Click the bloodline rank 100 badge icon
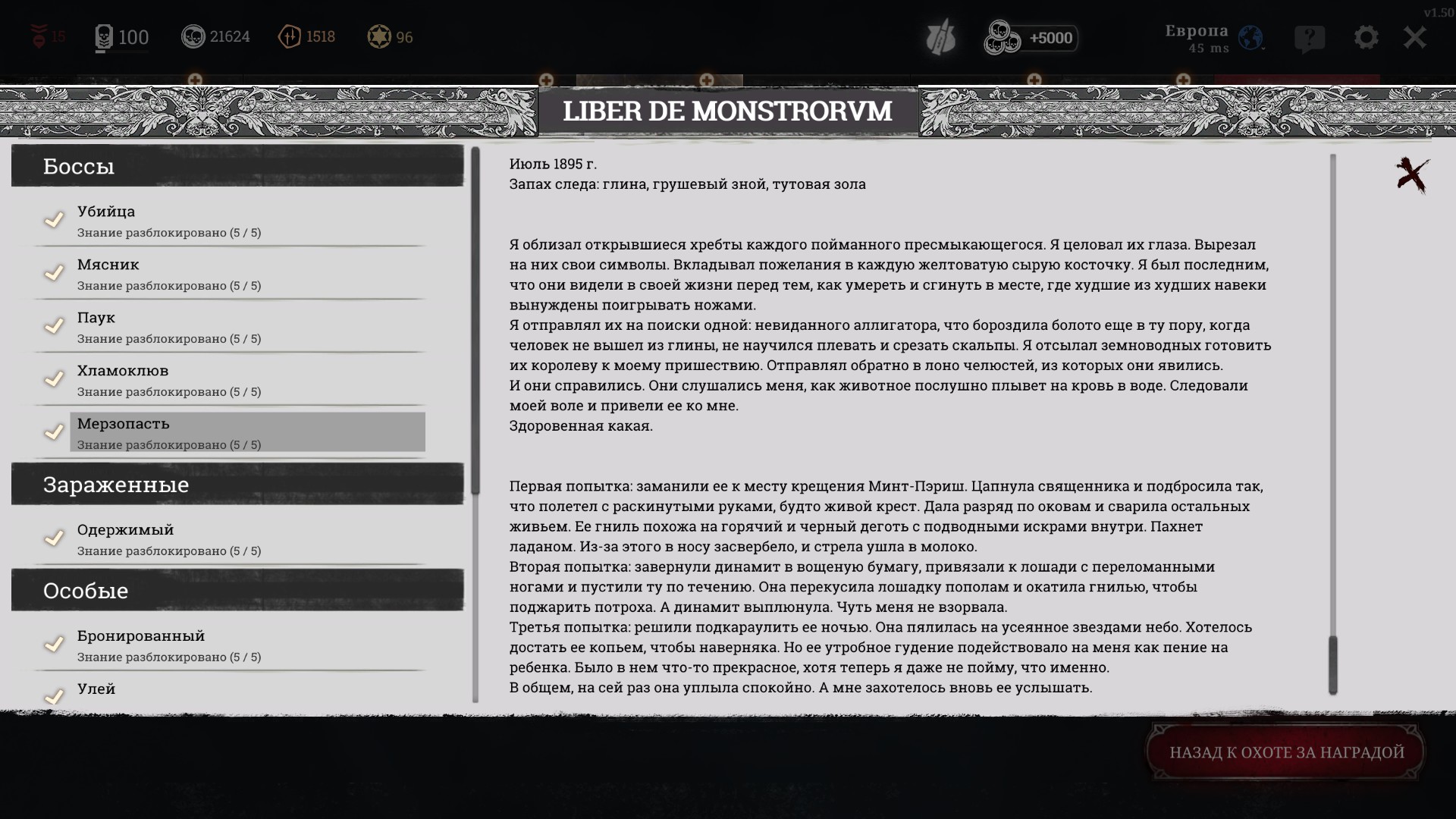 pyautogui.click(x=104, y=37)
